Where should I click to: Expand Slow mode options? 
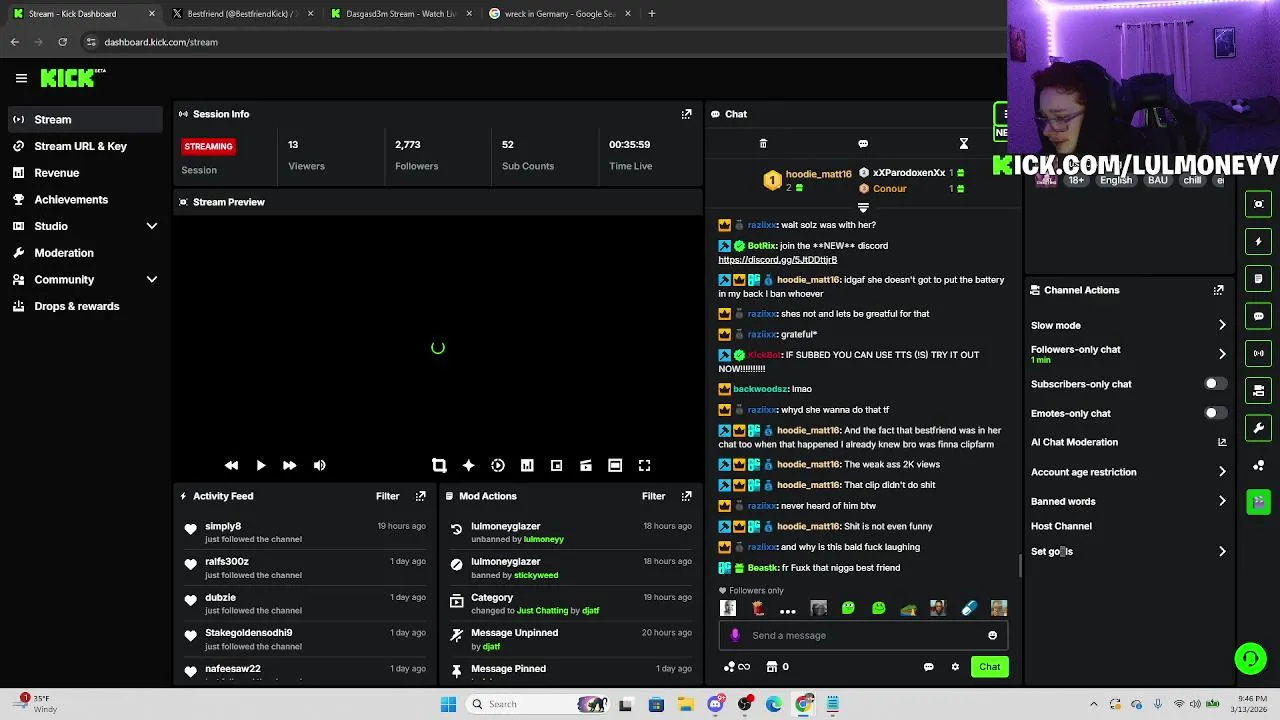click(1221, 325)
